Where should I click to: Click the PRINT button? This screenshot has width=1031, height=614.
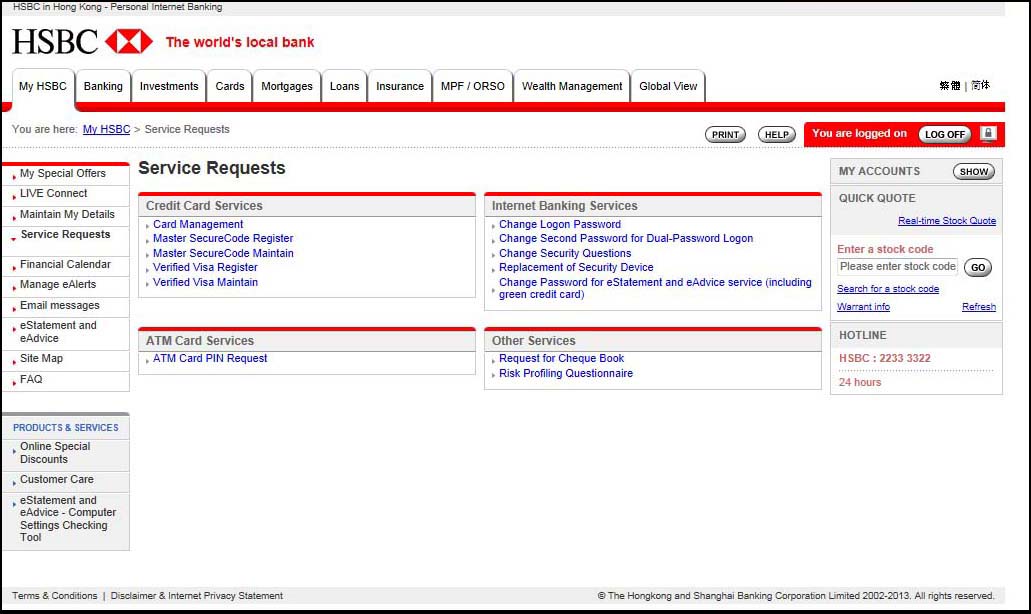725,135
